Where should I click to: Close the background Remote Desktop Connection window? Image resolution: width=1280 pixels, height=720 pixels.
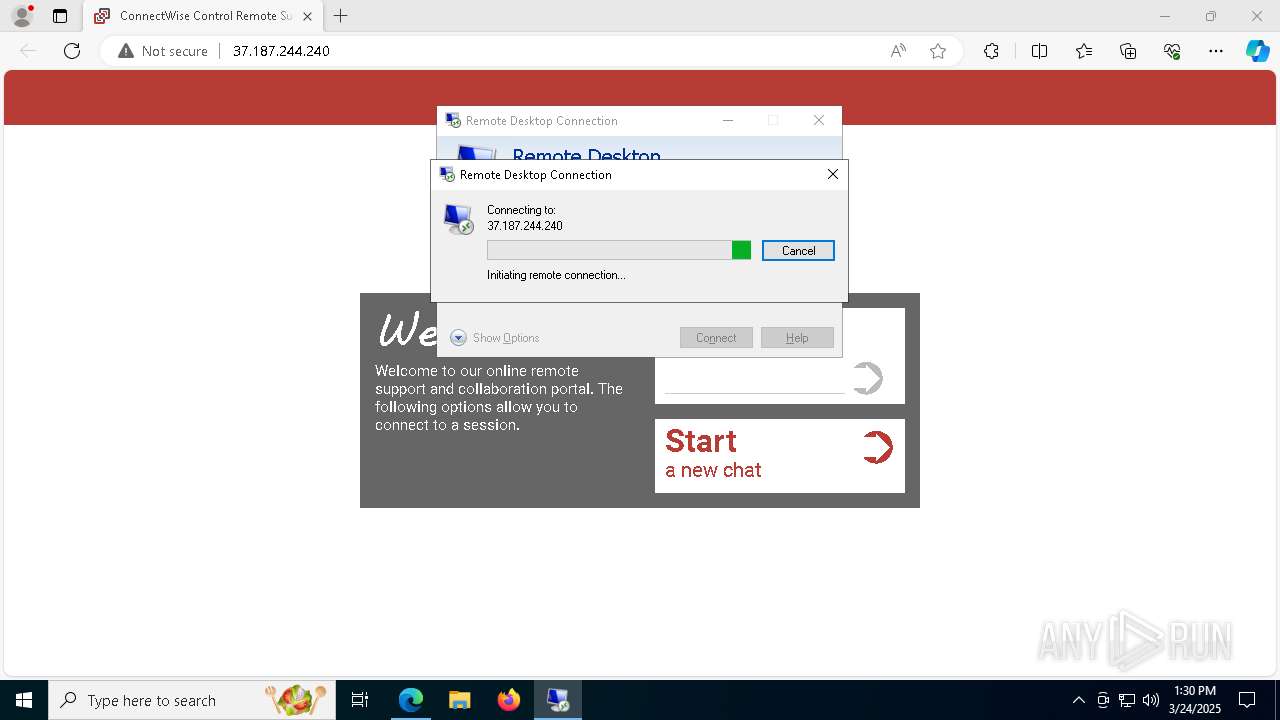tap(819, 120)
